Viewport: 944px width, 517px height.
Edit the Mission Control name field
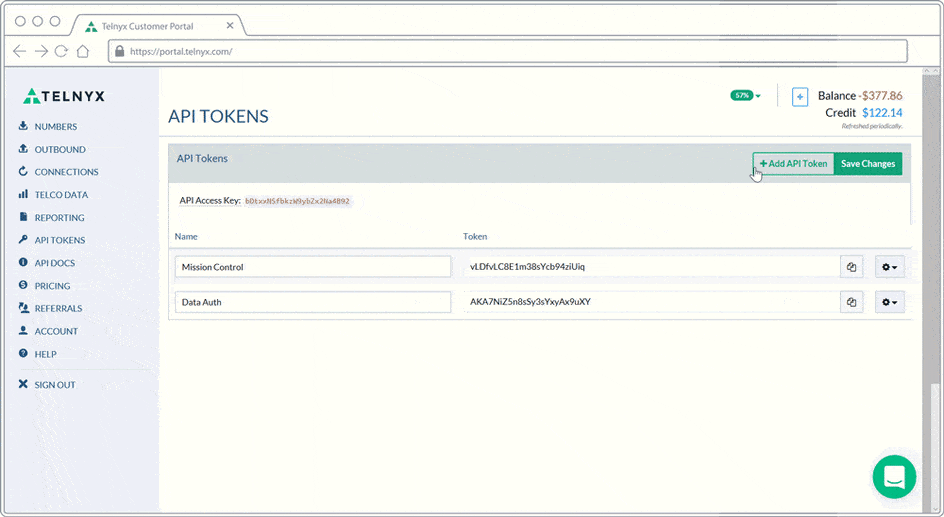tap(313, 267)
